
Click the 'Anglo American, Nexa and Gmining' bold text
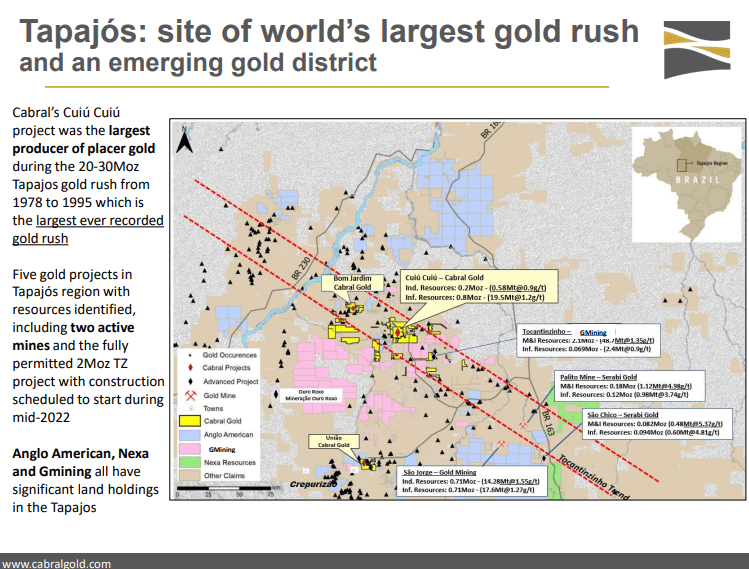tap(80, 462)
